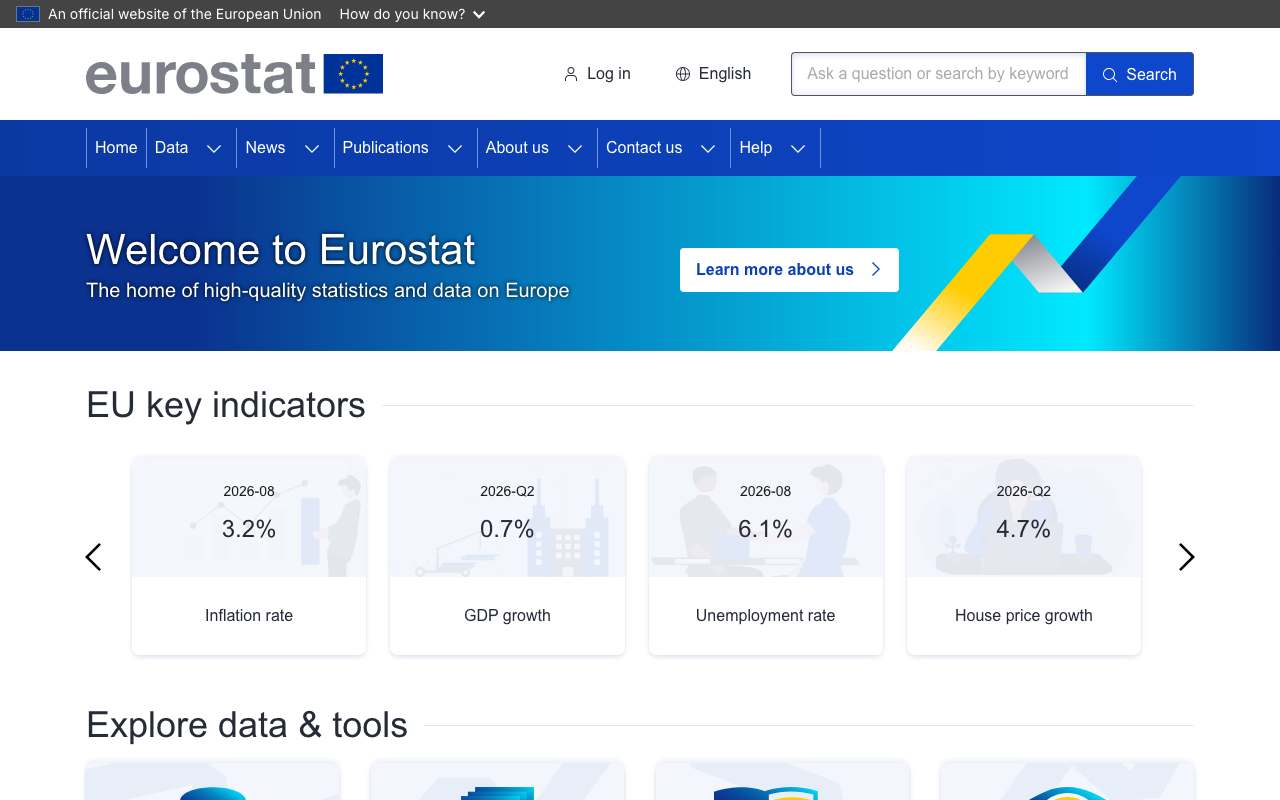This screenshot has height=800, width=1280.
Task: Expand the News menu chevron
Action: pyautogui.click(x=312, y=149)
